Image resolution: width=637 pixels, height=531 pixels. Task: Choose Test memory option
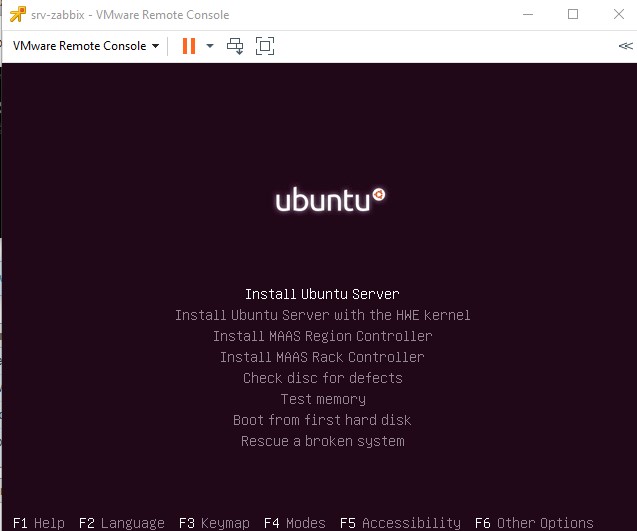coord(323,399)
